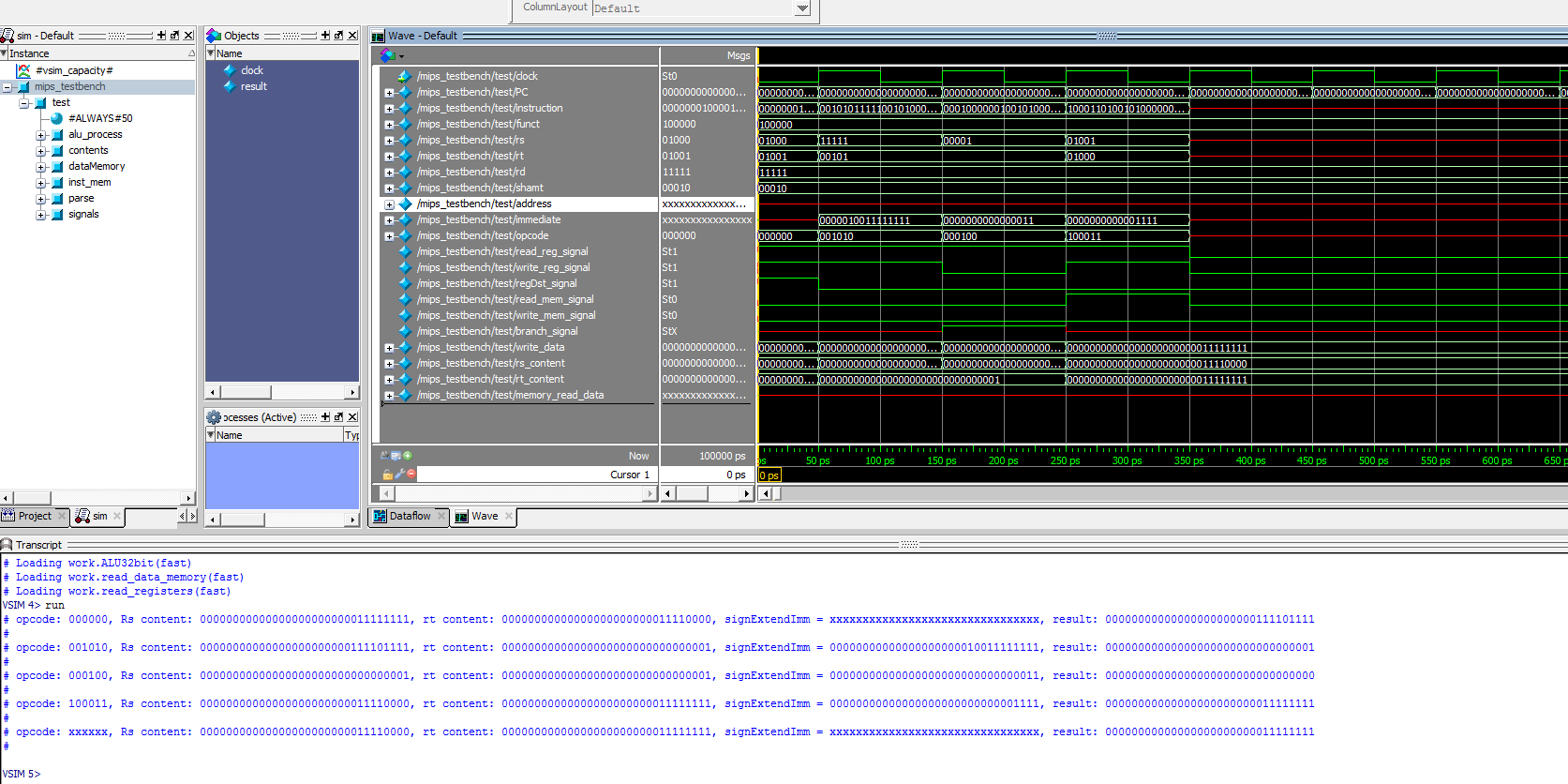
Task: Open cursor properties with the wrench icon
Action: (x=399, y=475)
